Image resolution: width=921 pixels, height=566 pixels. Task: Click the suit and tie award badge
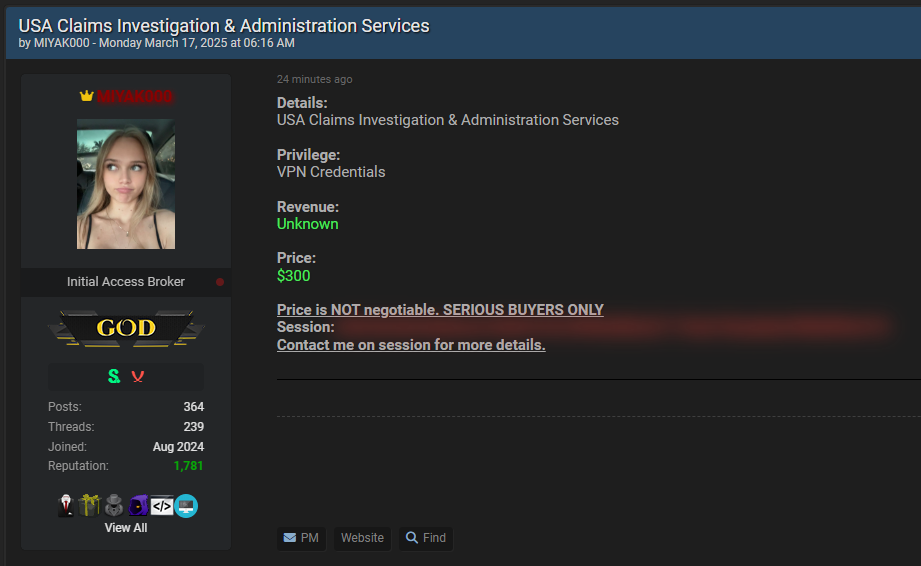(x=66, y=506)
